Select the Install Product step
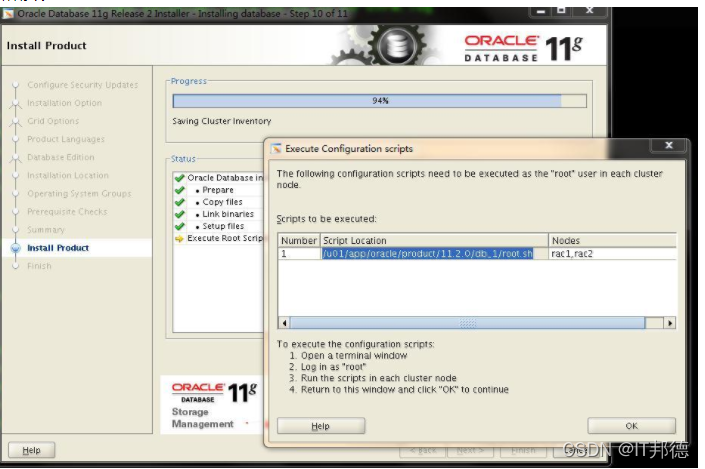The image size is (705, 469). tap(58, 248)
